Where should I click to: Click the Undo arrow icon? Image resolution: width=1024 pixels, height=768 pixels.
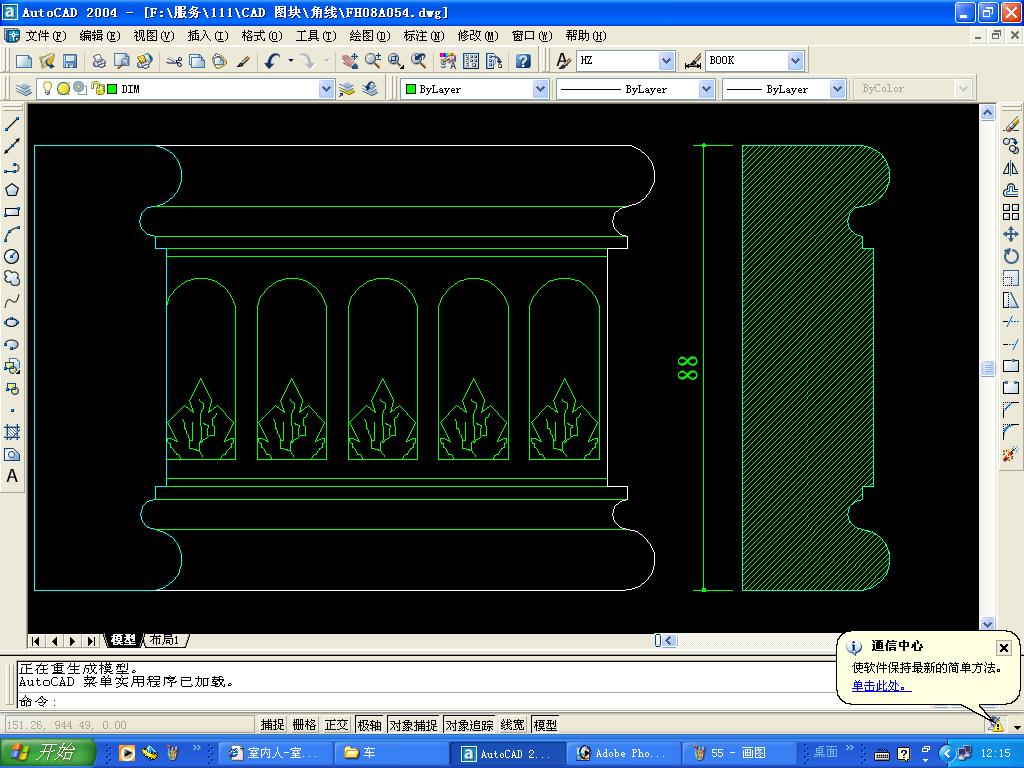pyautogui.click(x=272, y=61)
